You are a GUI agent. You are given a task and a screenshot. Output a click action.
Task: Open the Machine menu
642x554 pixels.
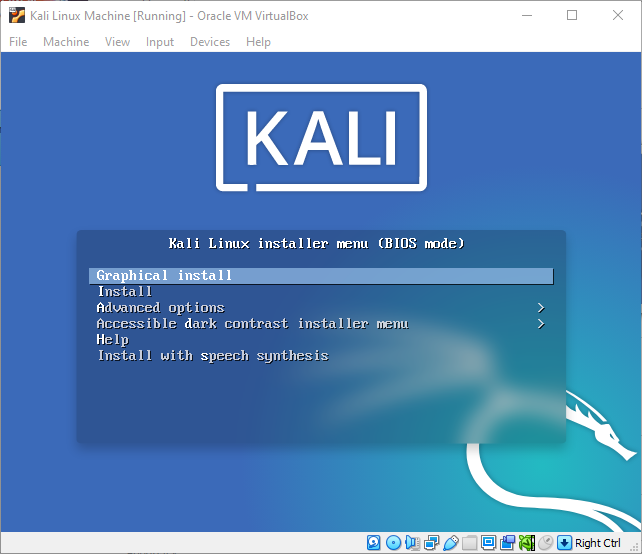[x=66, y=42]
